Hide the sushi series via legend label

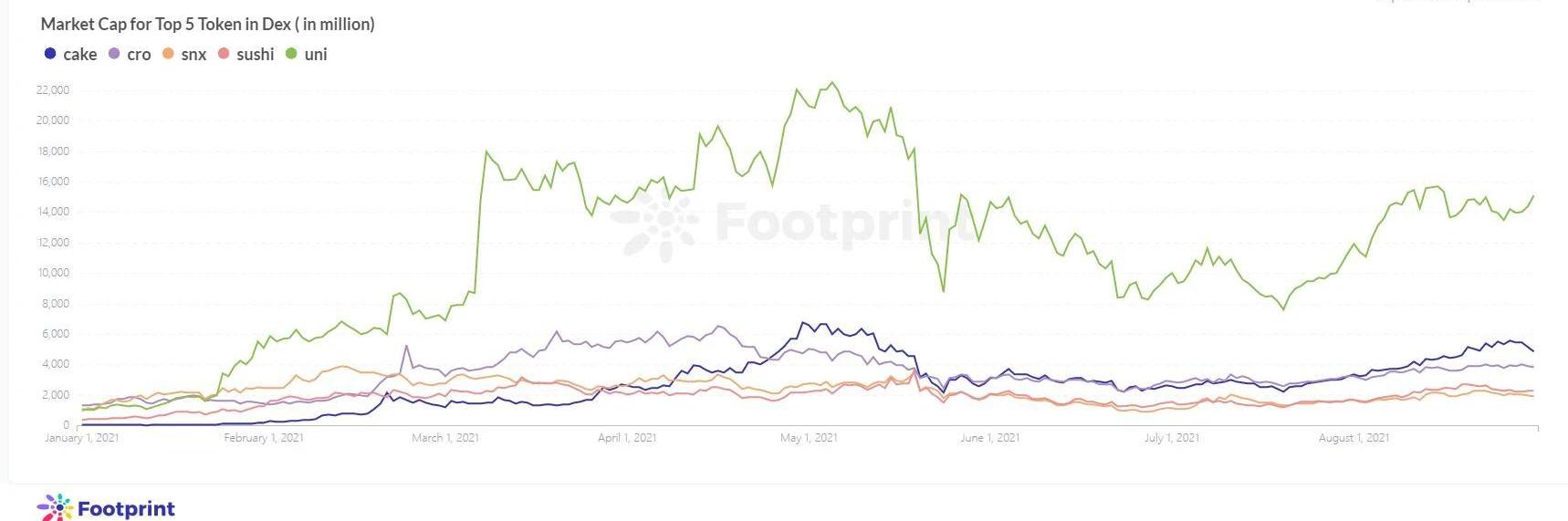255,55
